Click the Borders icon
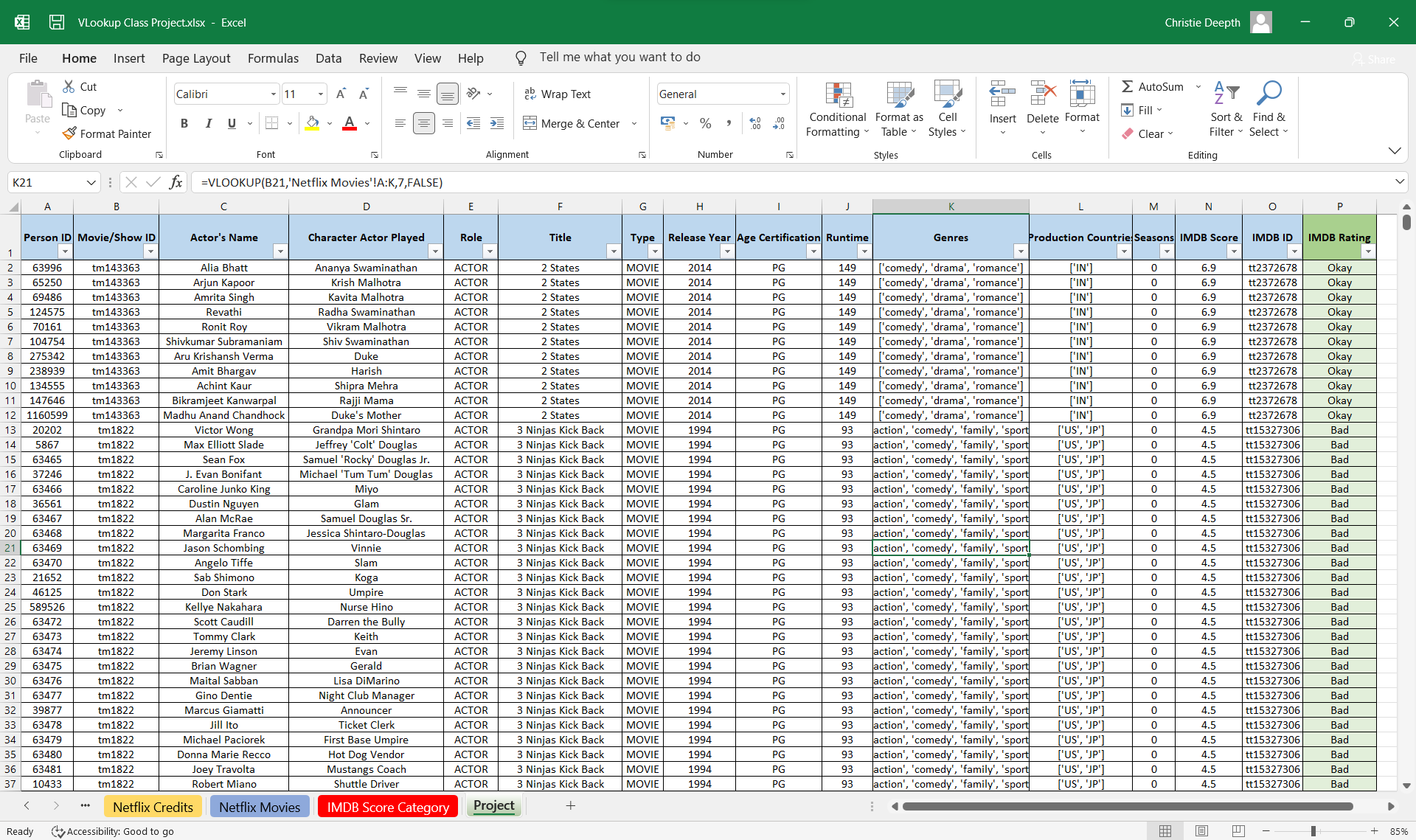The width and height of the screenshot is (1416, 840). (271, 123)
